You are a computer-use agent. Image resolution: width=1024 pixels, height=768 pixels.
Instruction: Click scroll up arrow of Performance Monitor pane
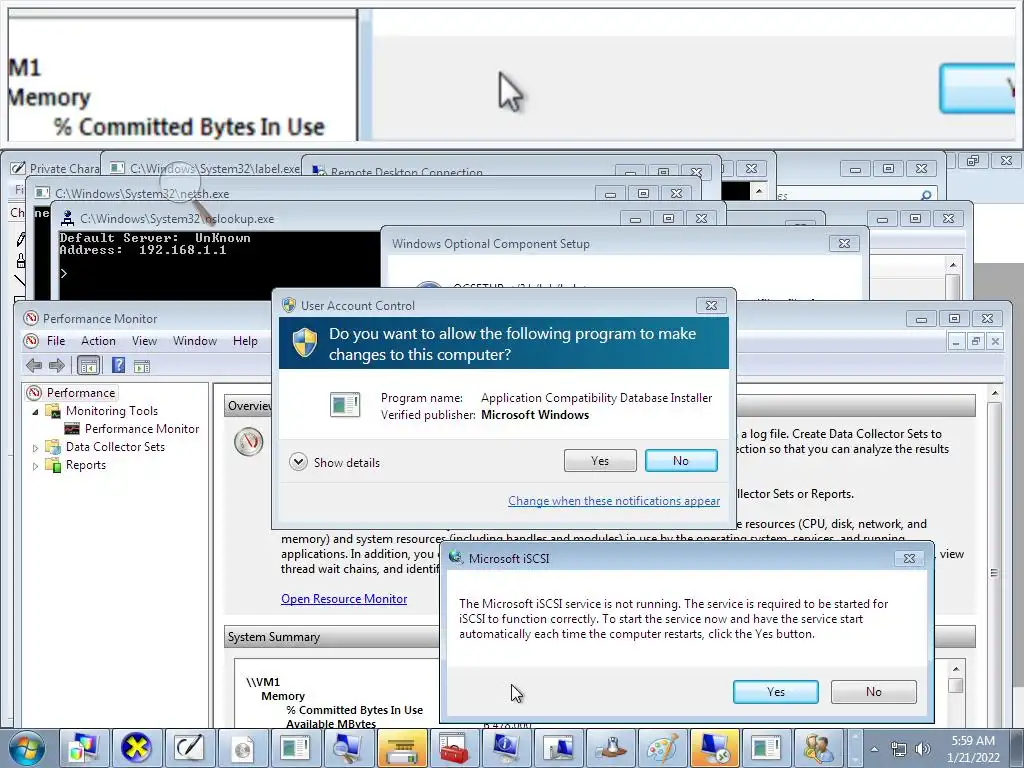[995, 393]
